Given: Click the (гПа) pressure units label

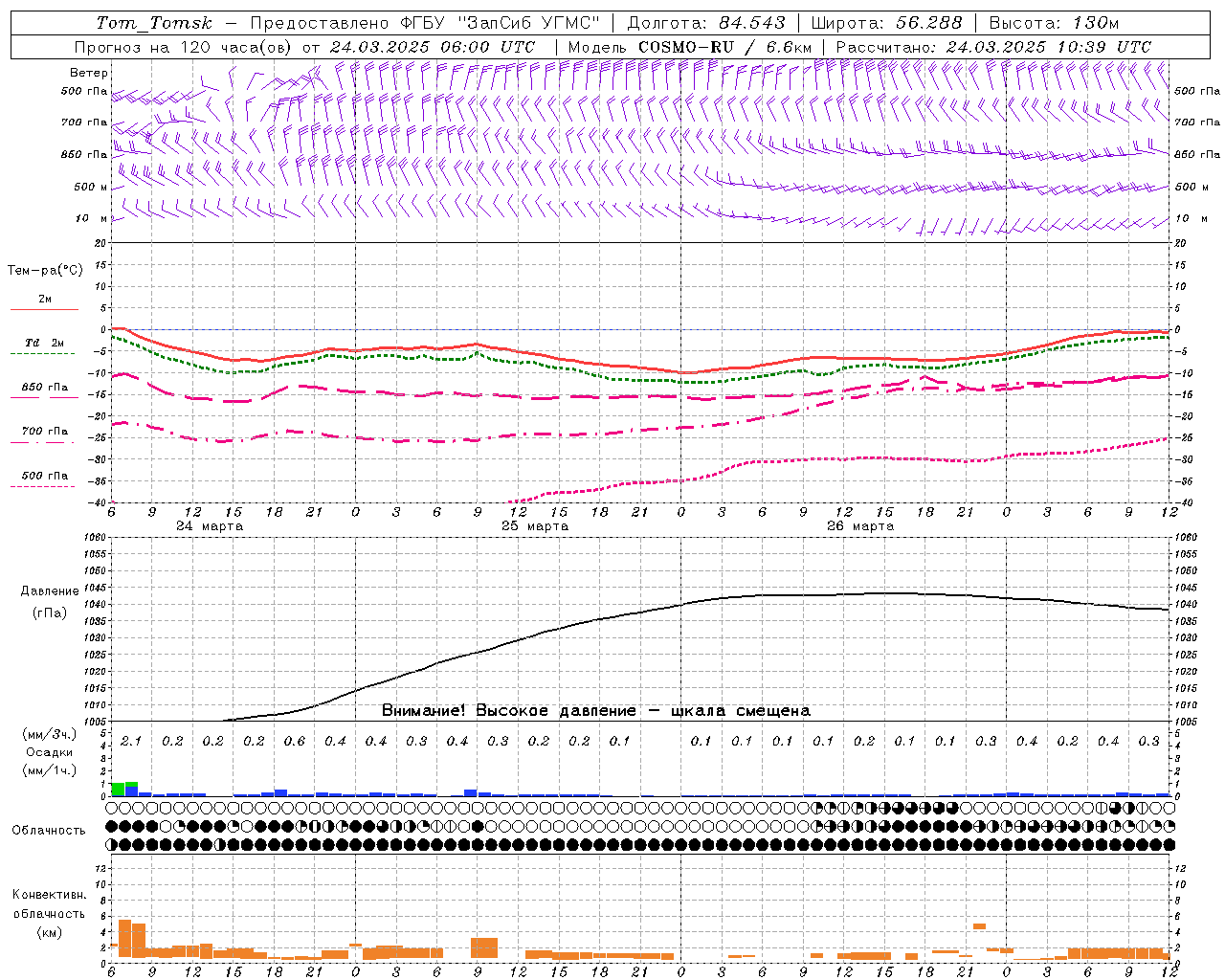Looking at the screenshot, I should [49, 613].
